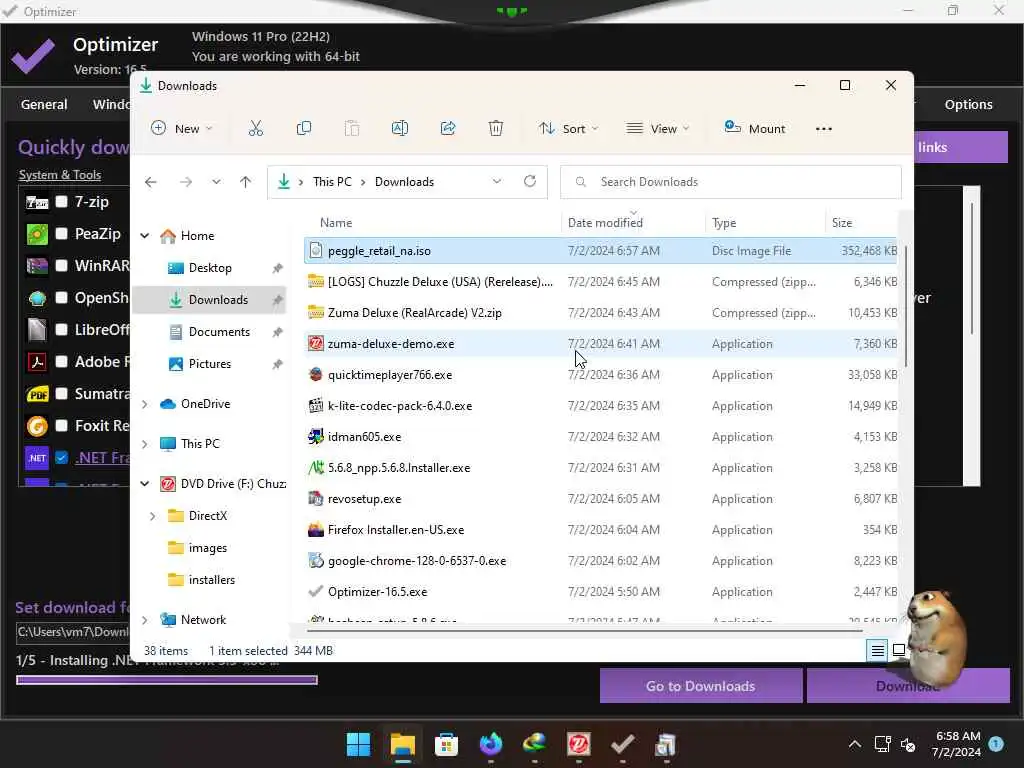Open the See more ellipsis menu
The width and height of the screenshot is (1024, 768).
click(824, 129)
